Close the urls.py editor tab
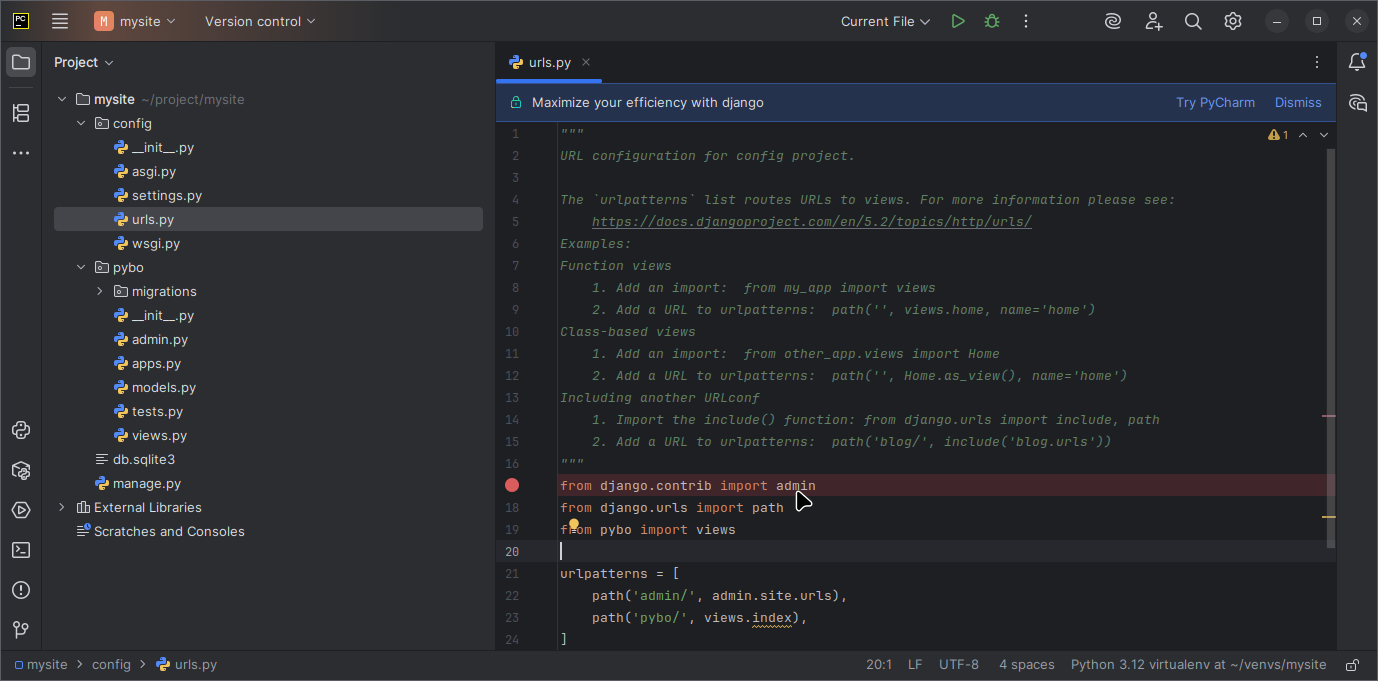The image size is (1378, 681). tap(586, 62)
